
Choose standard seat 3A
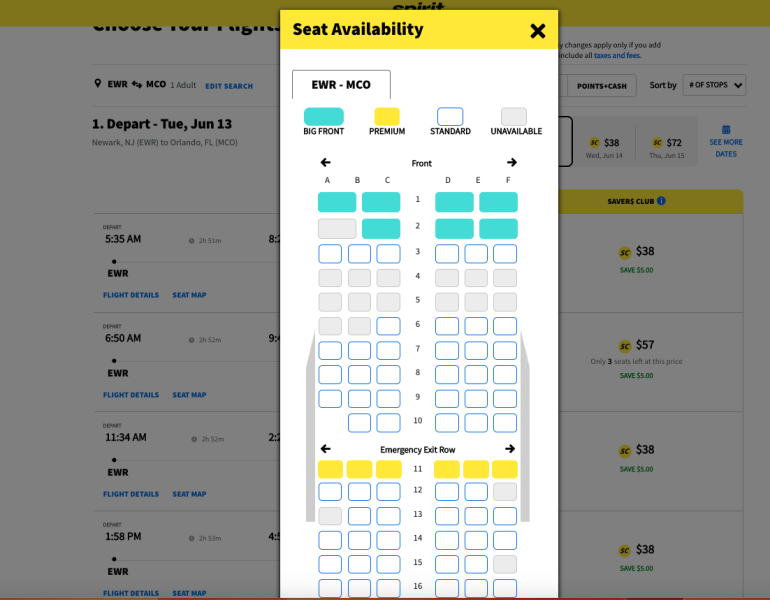pyautogui.click(x=330, y=254)
